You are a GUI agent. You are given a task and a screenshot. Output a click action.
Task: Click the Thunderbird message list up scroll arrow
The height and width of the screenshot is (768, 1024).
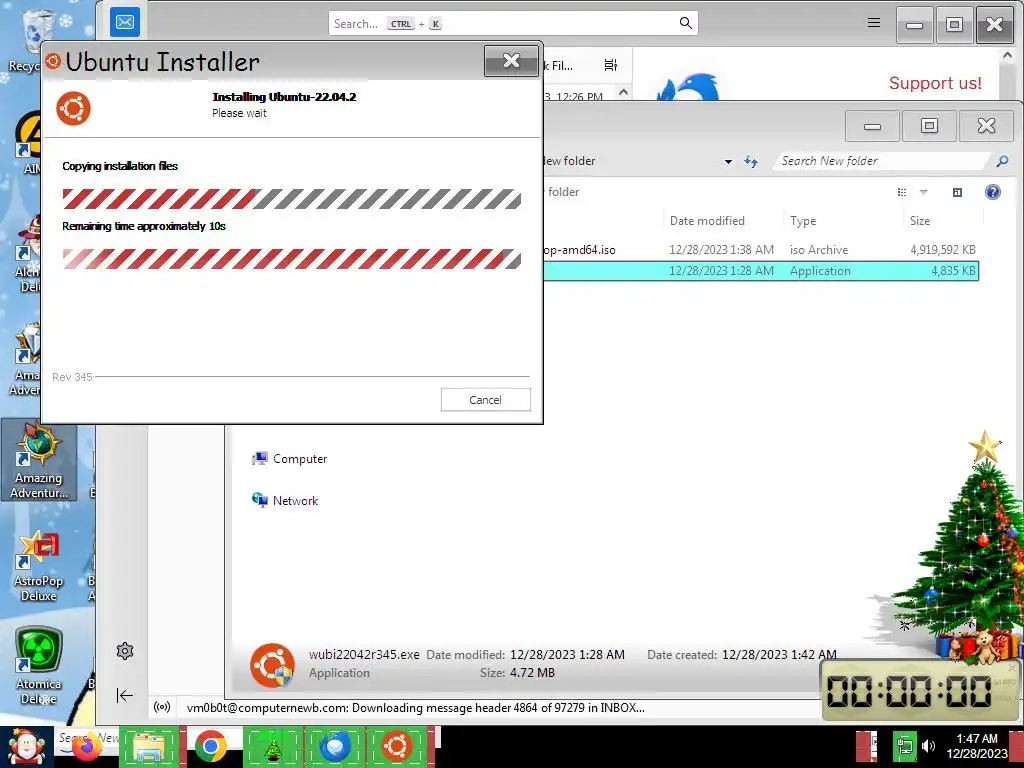624,92
